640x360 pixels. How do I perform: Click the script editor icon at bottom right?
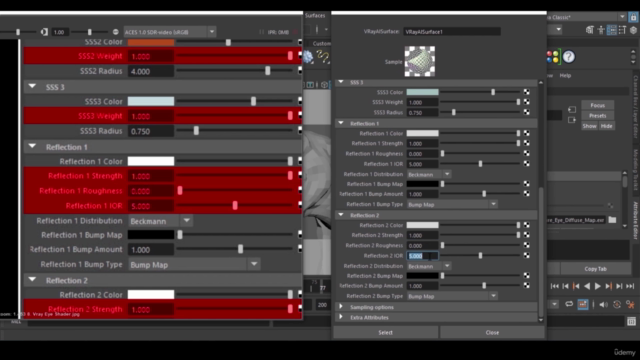pyautogui.click(x=631, y=322)
